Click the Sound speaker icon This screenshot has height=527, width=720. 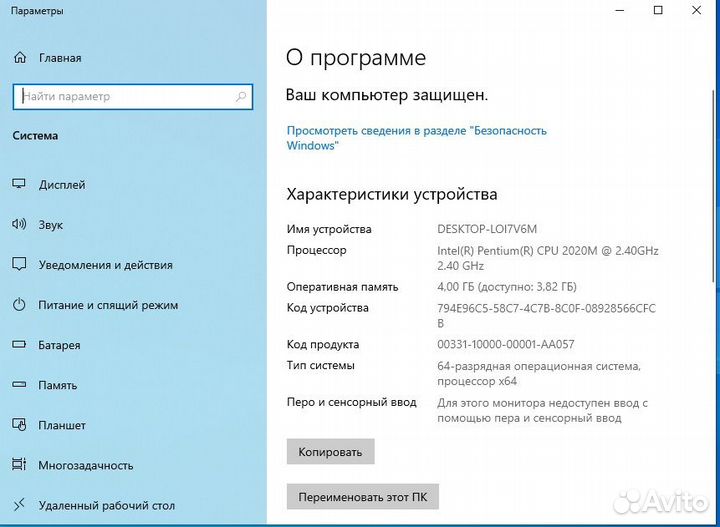point(19,224)
